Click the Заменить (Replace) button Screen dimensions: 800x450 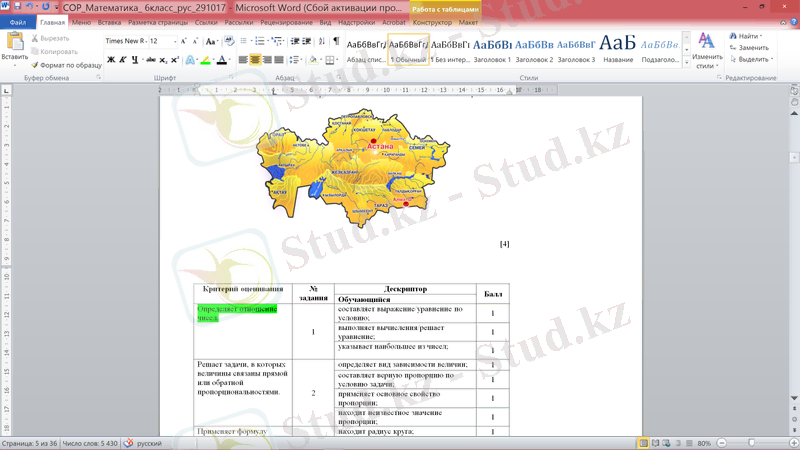click(x=750, y=47)
